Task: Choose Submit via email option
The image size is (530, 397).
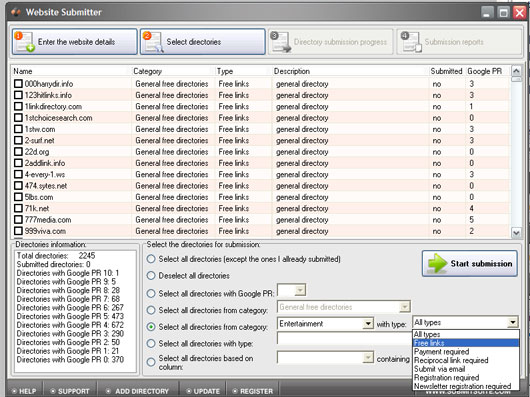Action: (x=466, y=369)
